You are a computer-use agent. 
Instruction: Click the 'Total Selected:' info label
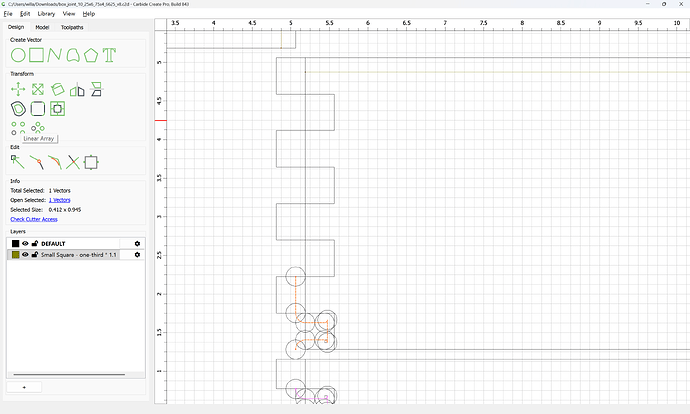27,191
